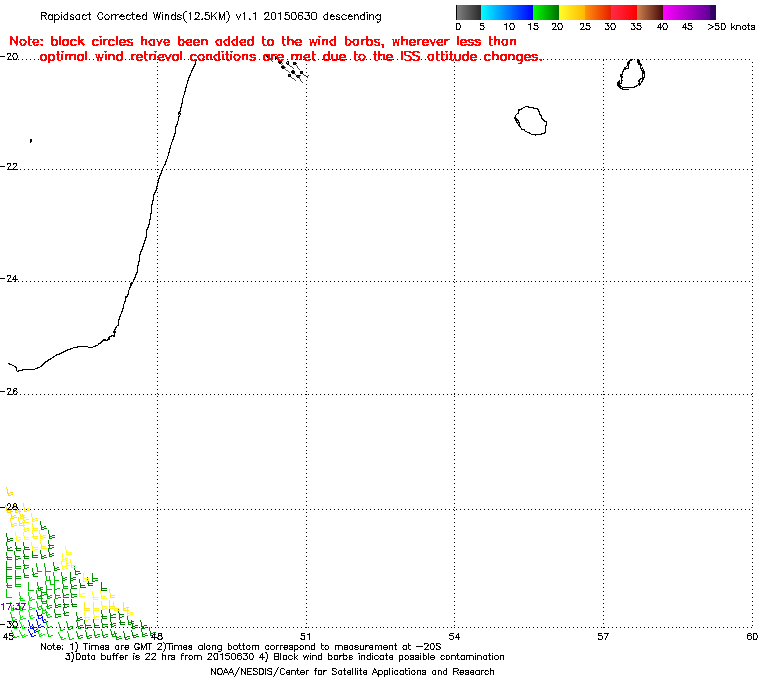The height and width of the screenshot is (688, 760).
Task: Click the '-20' latitude axis label
Action: 9,56
